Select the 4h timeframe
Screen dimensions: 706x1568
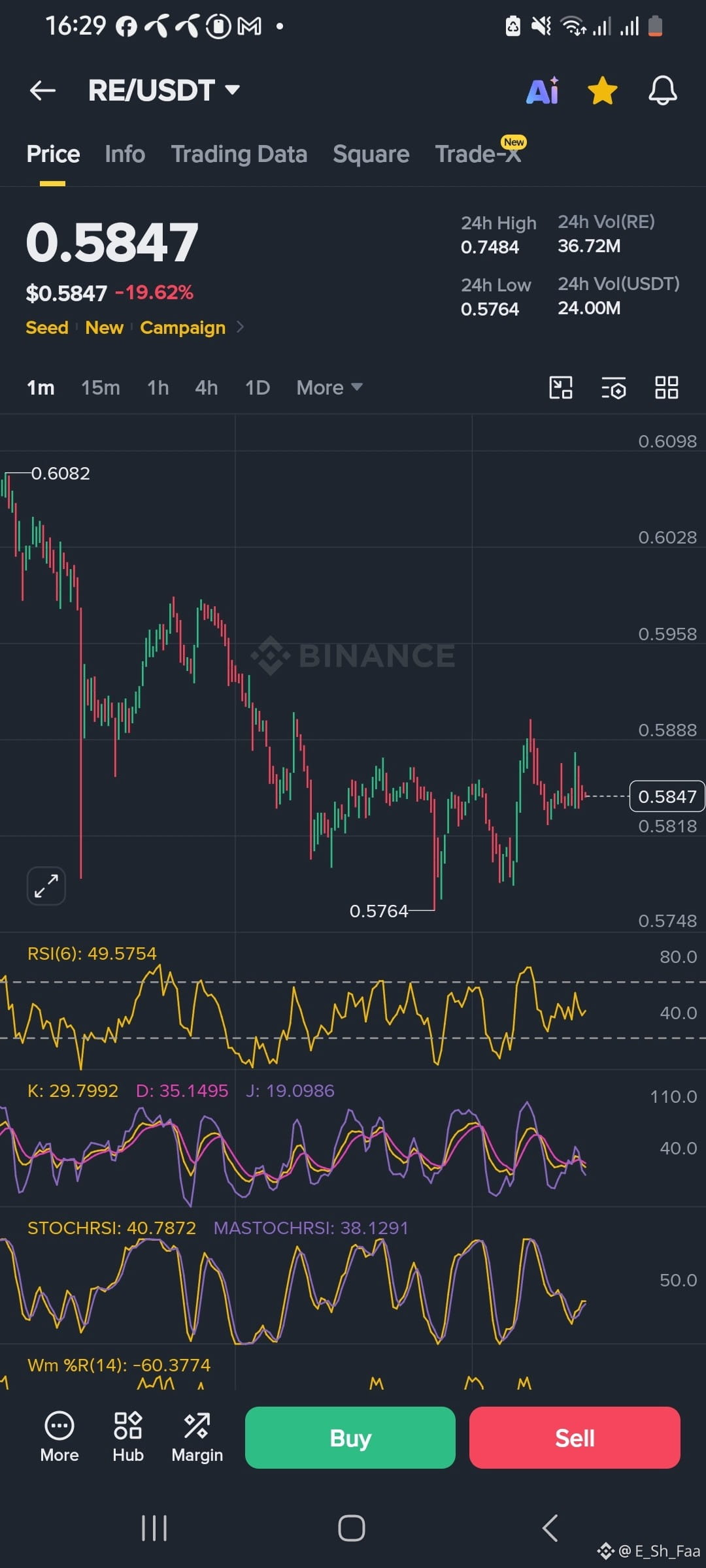point(207,387)
